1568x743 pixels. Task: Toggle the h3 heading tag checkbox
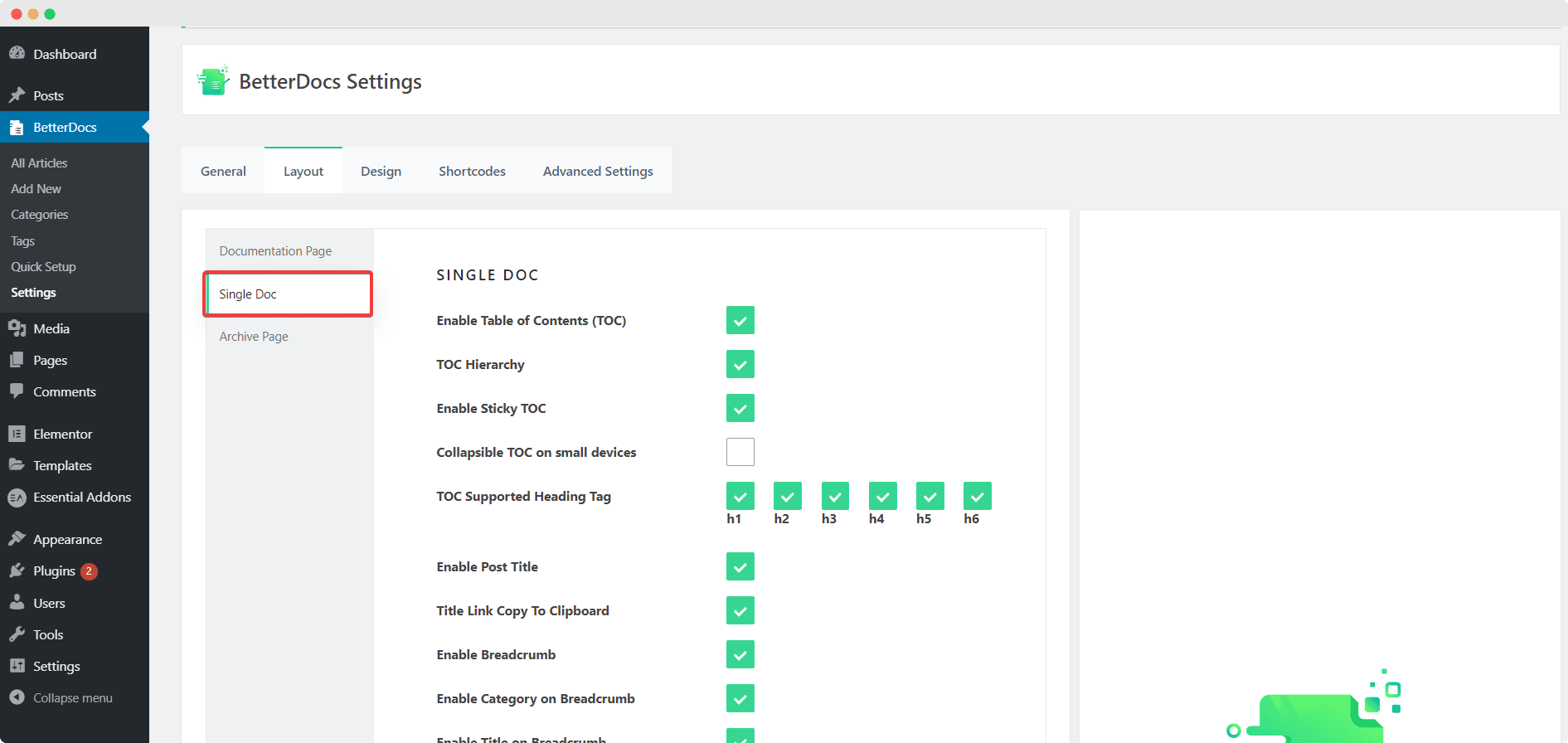point(835,496)
